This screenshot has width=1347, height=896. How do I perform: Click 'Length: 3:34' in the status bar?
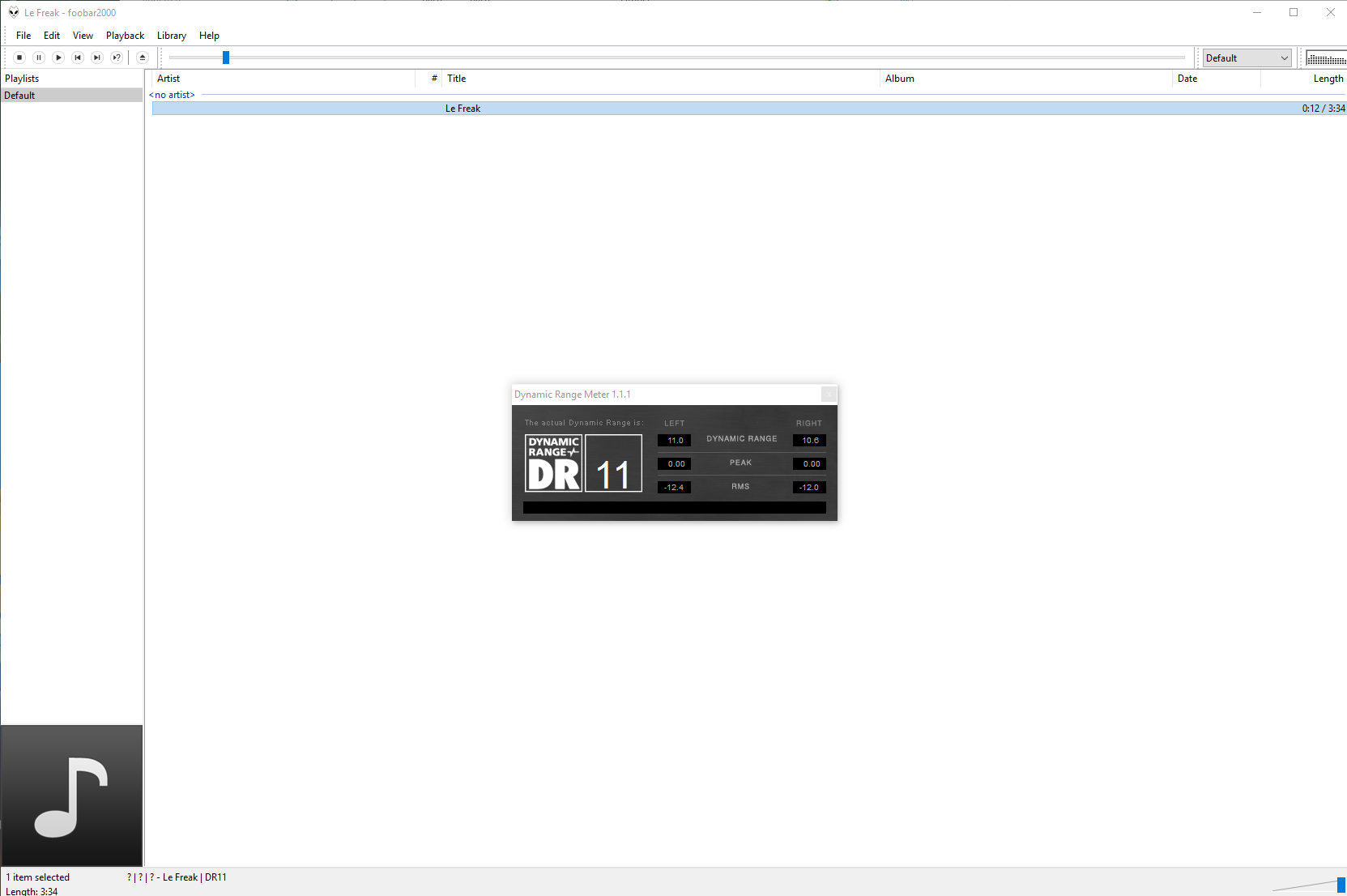tap(32, 891)
